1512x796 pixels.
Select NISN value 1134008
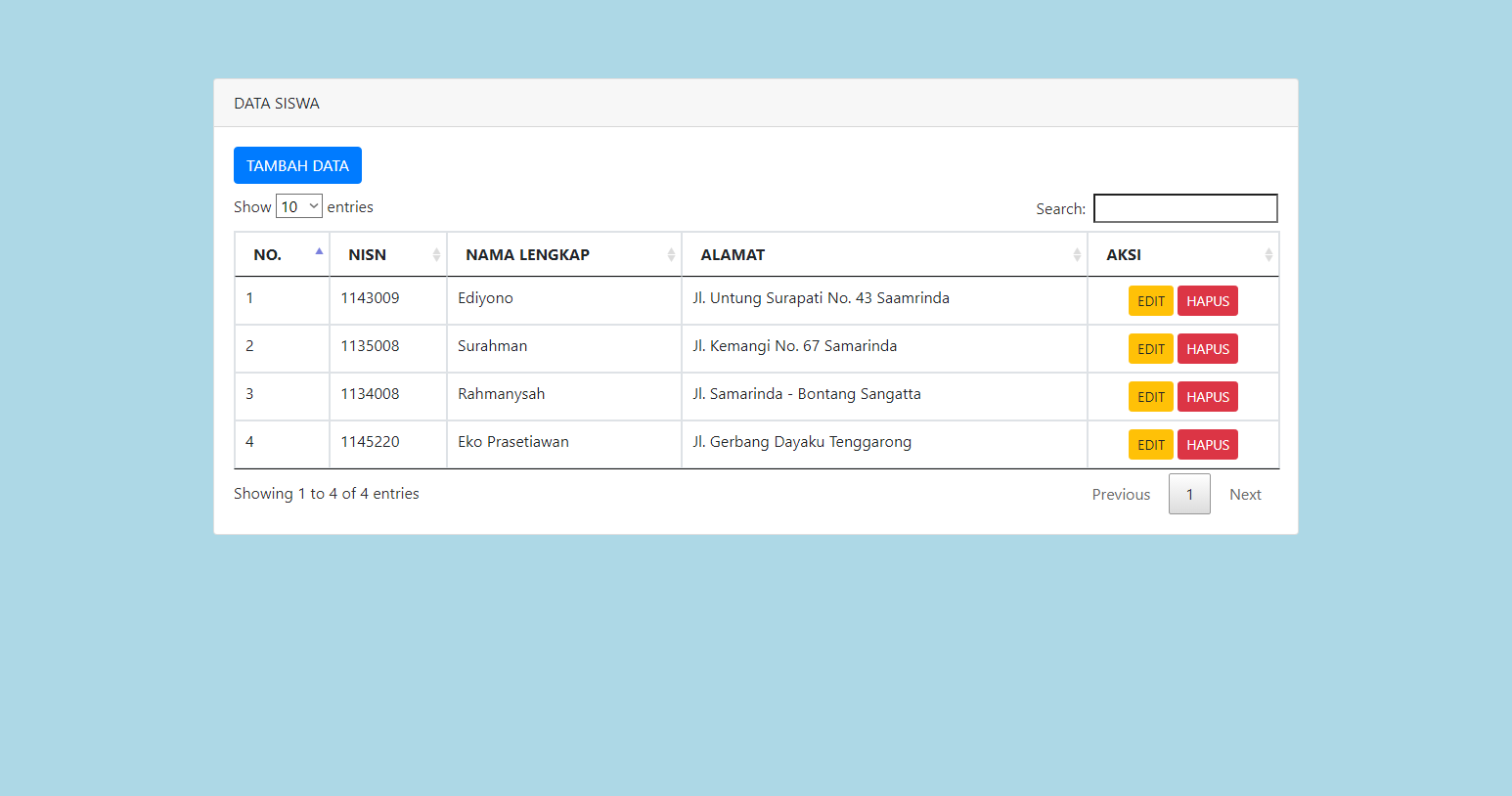(370, 394)
